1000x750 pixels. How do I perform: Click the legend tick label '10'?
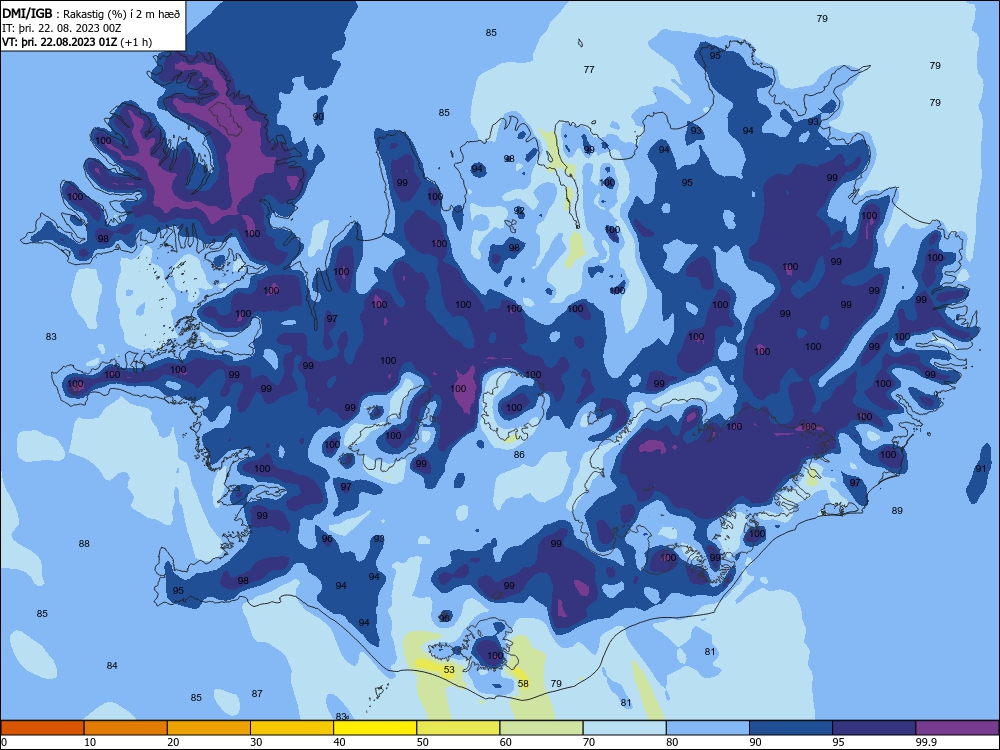click(x=90, y=742)
